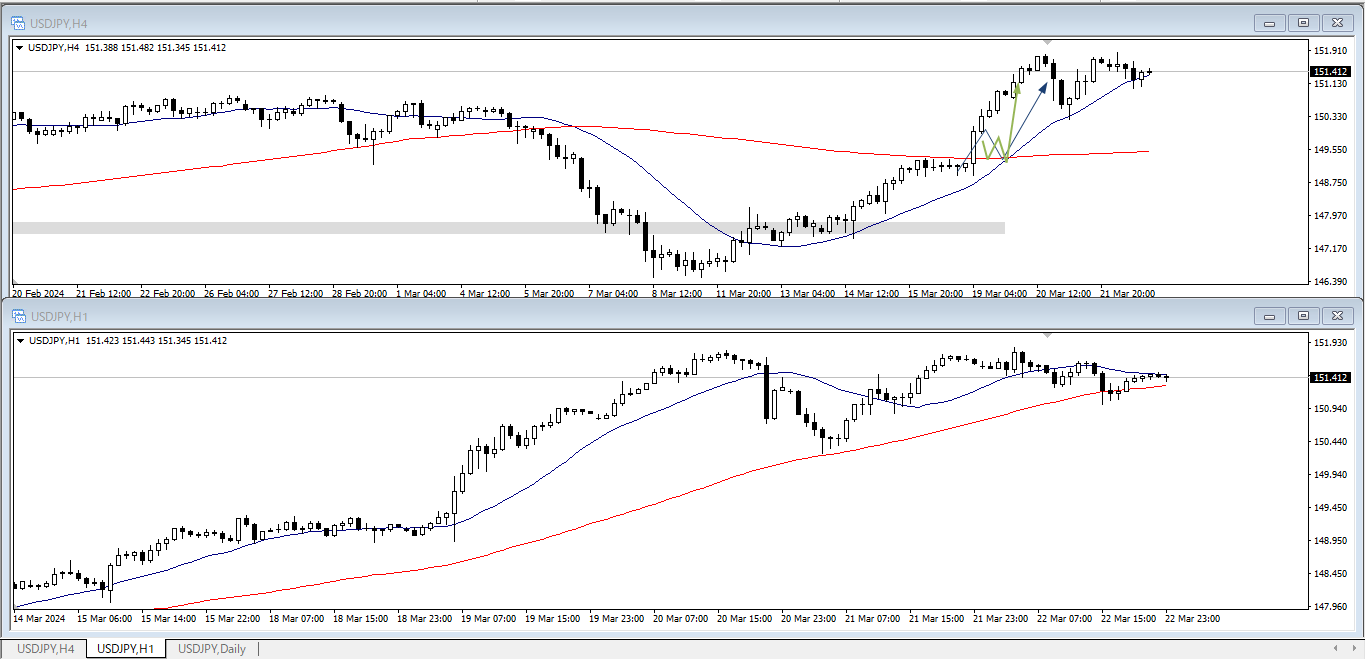Switch to the USDJPY,H4 tab
The width and height of the screenshot is (1365, 660).
[45, 649]
